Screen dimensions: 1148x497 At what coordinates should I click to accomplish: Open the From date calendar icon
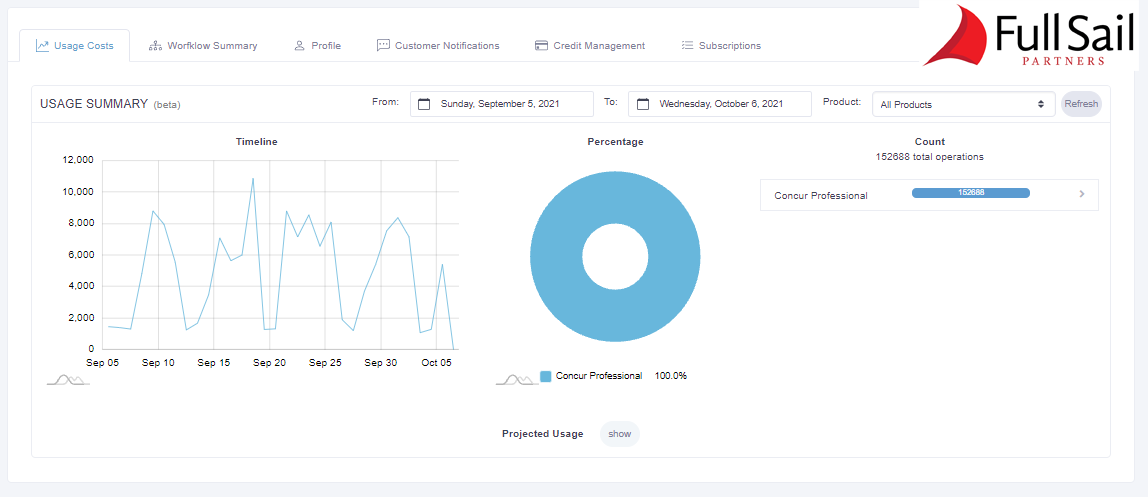point(424,104)
